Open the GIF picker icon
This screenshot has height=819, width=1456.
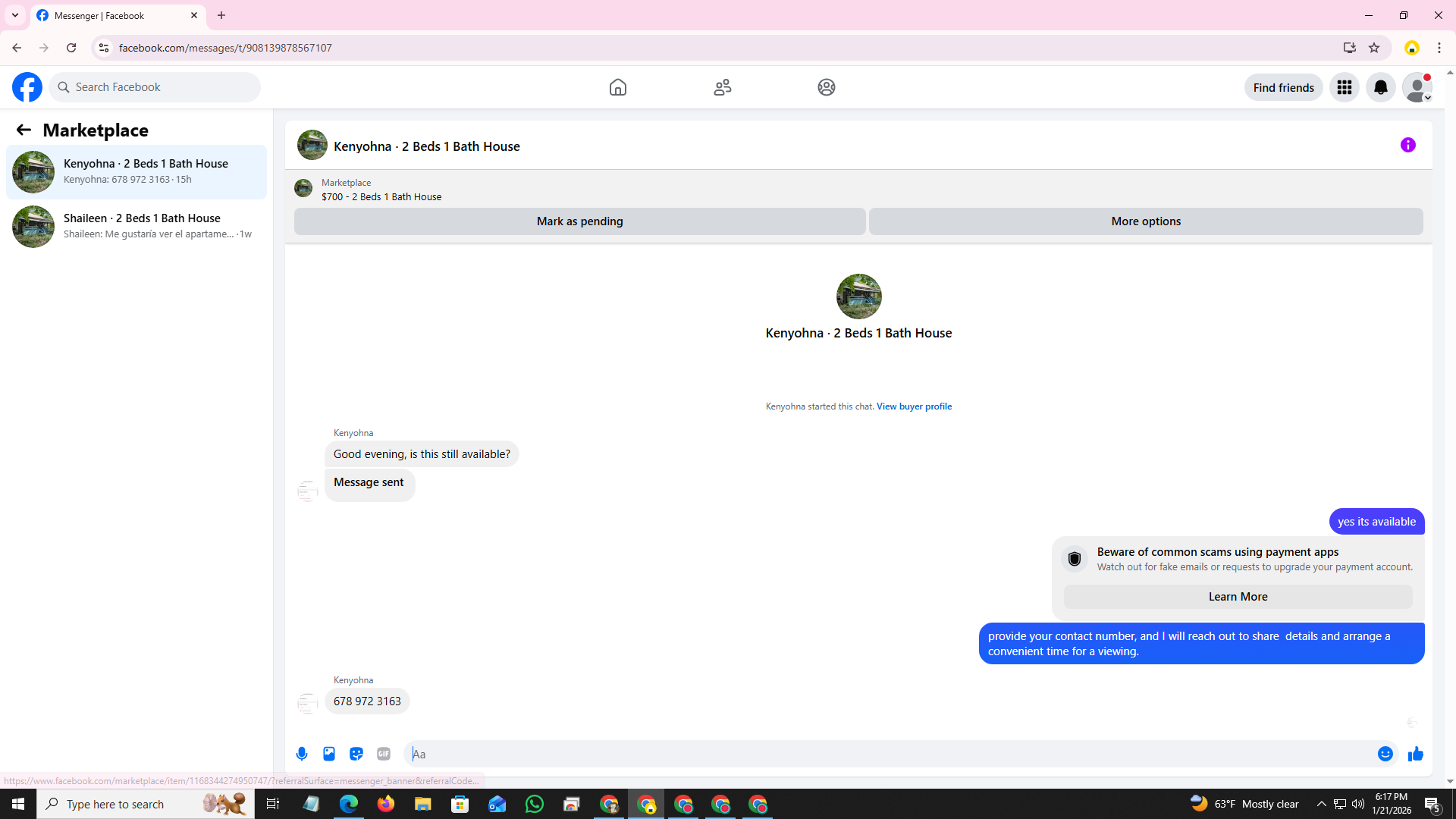pyautogui.click(x=384, y=754)
